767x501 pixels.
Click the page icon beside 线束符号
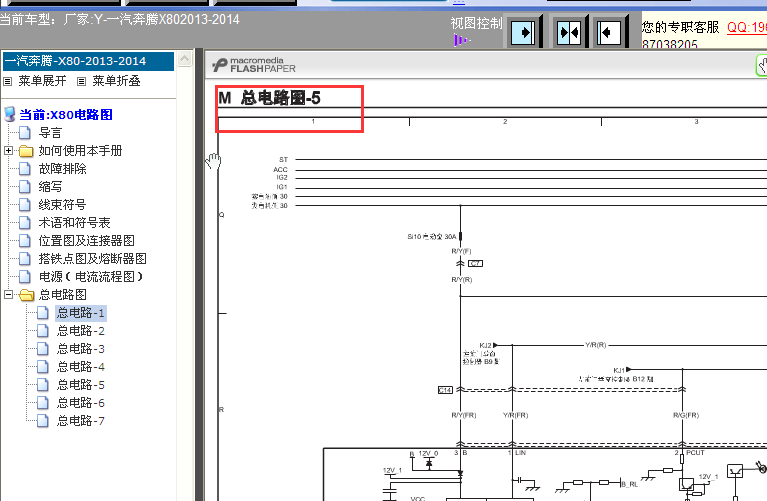click(x=24, y=205)
